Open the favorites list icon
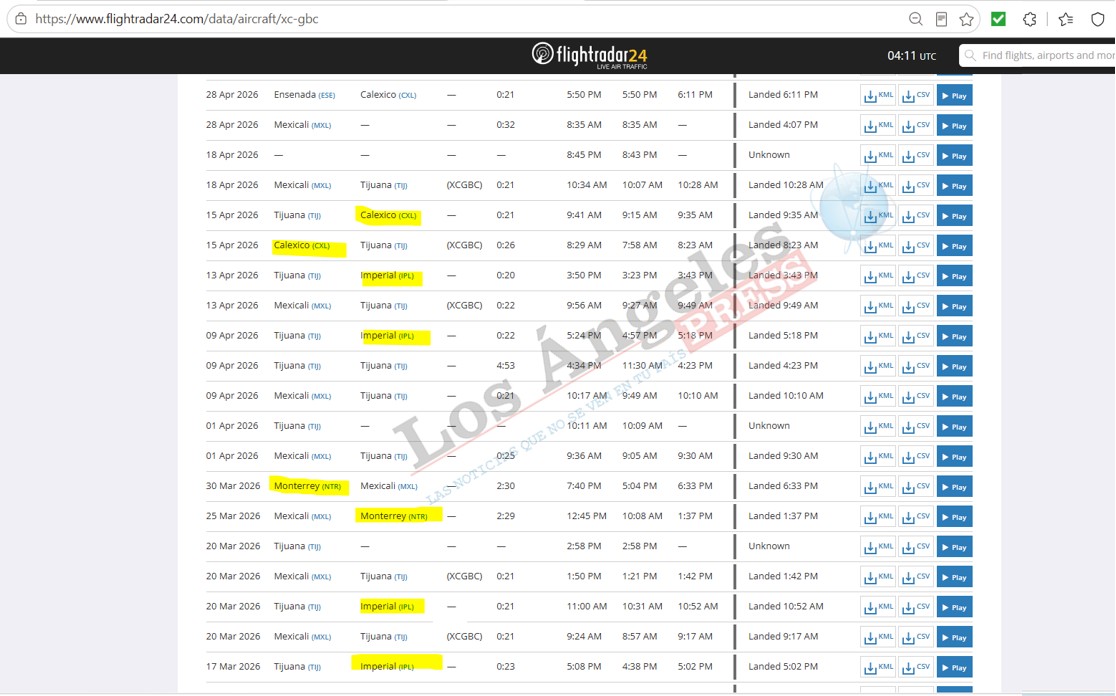 point(1065,19)
